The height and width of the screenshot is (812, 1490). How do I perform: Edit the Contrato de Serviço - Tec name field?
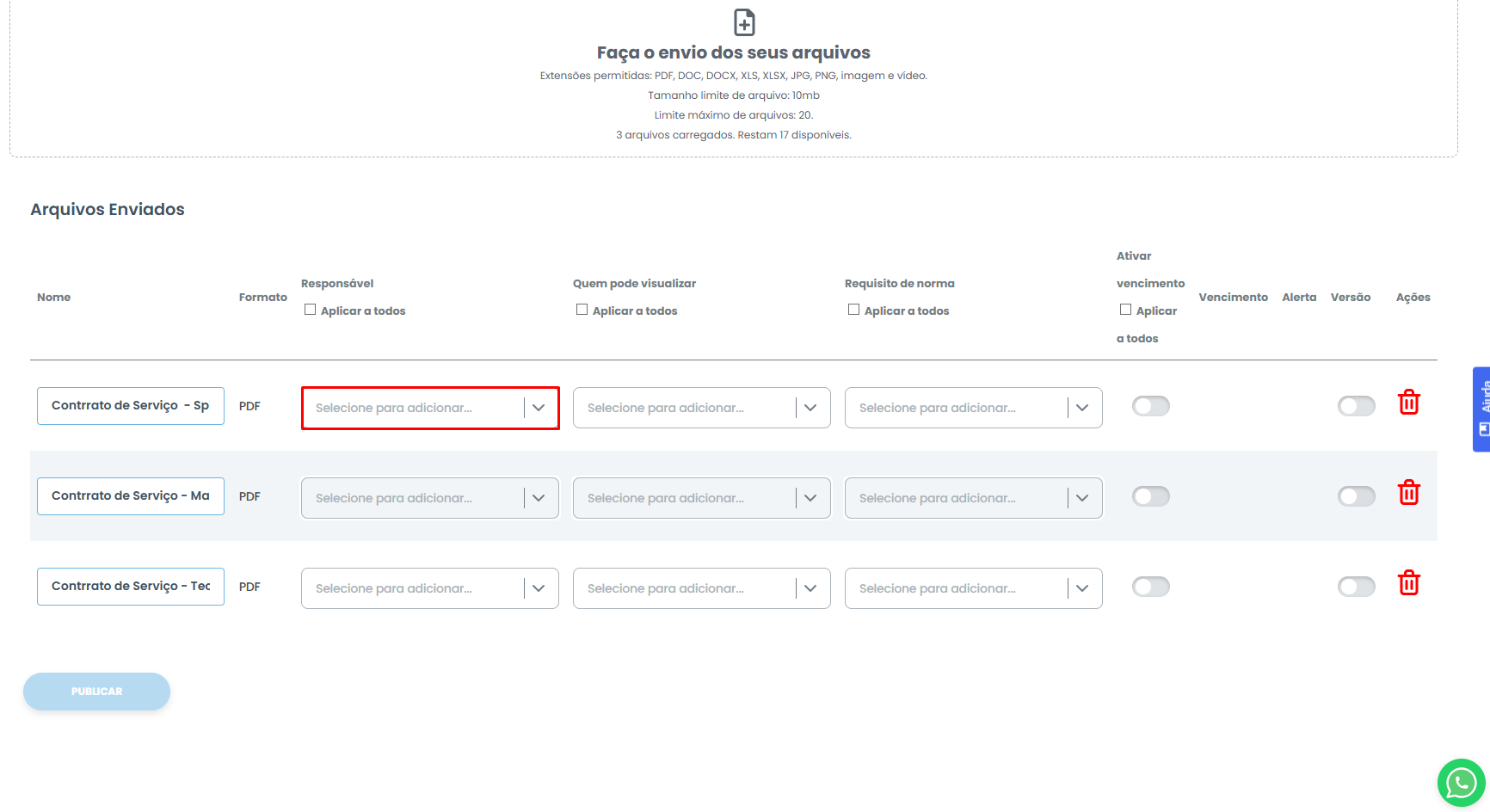[x=130, y=587]
